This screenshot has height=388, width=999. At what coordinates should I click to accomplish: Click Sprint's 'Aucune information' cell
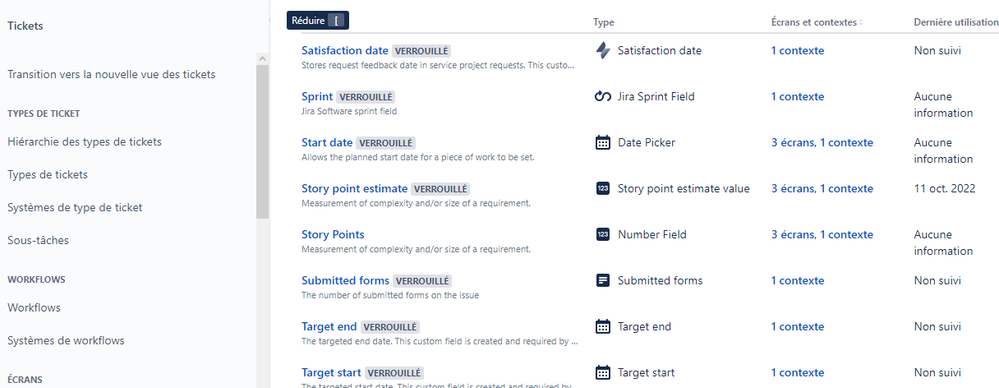coord(944,105)
